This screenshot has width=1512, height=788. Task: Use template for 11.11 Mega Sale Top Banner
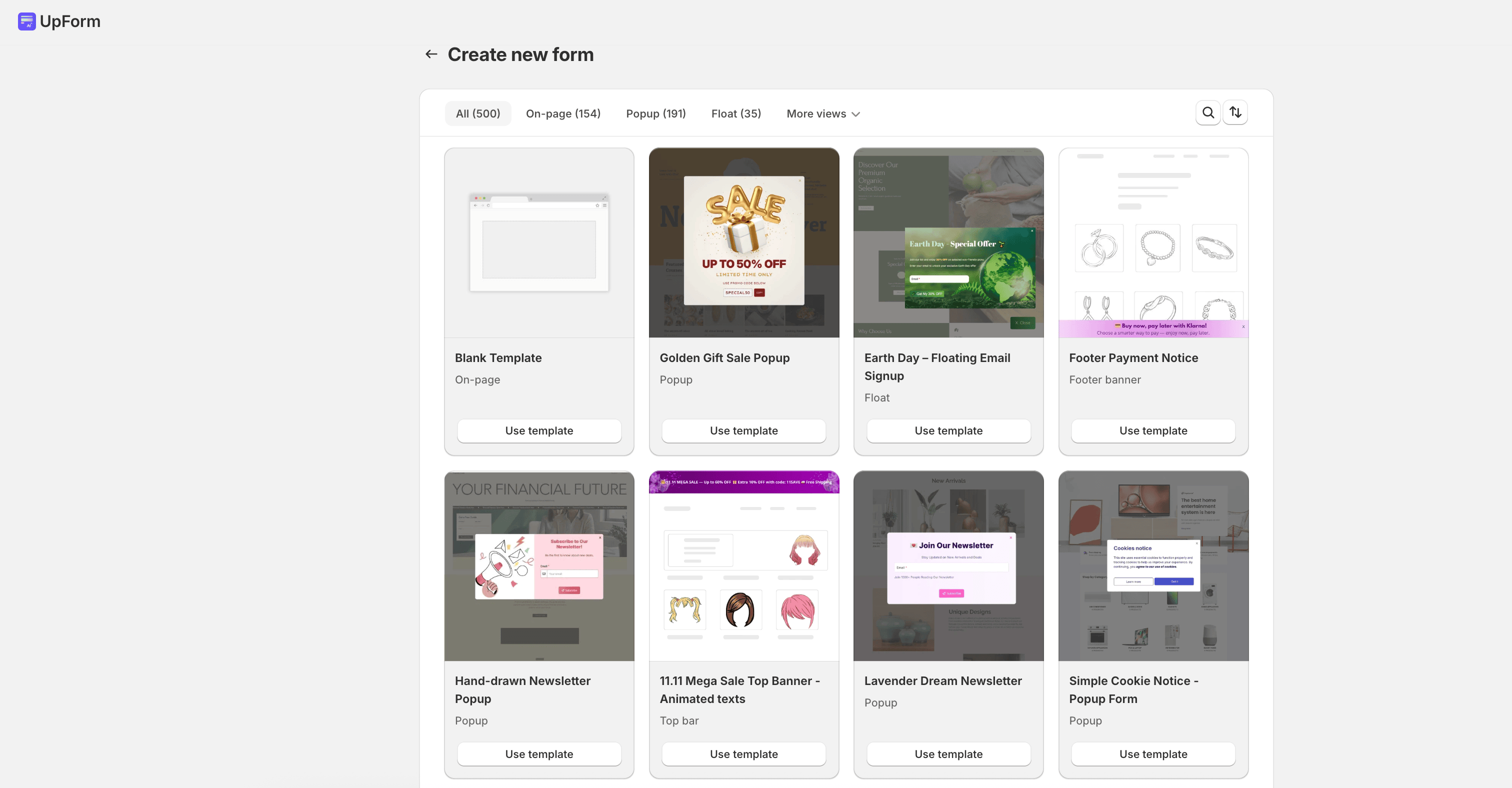point(743,754)
